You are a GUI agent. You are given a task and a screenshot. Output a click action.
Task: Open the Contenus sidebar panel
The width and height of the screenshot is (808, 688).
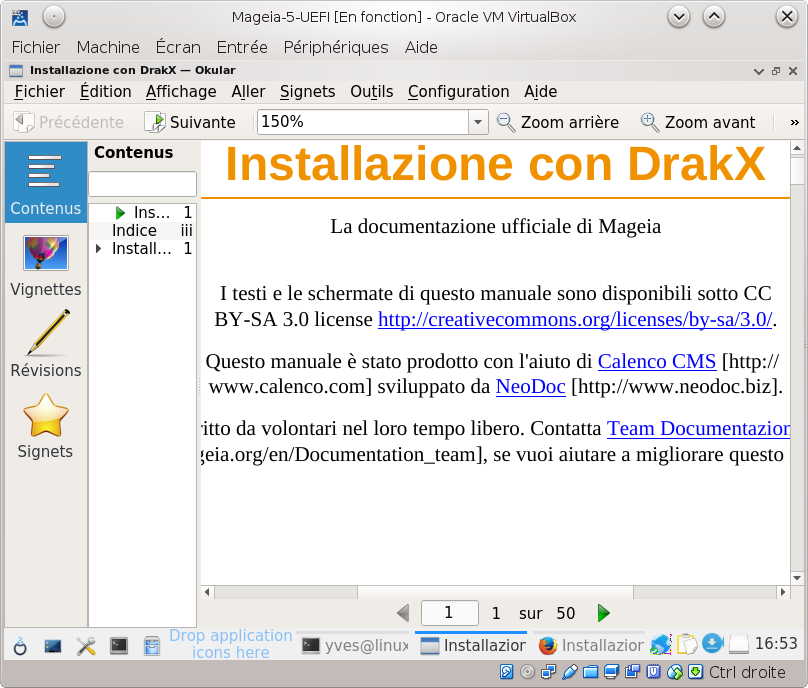click(45, 182)
